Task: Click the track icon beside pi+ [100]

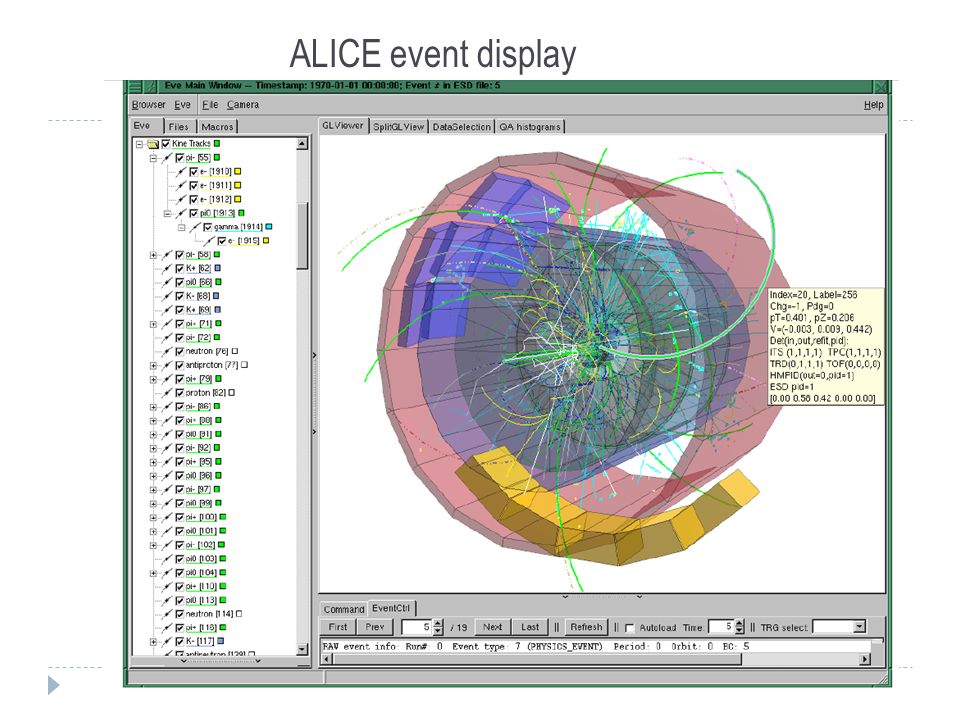Action: coord(167,518)
